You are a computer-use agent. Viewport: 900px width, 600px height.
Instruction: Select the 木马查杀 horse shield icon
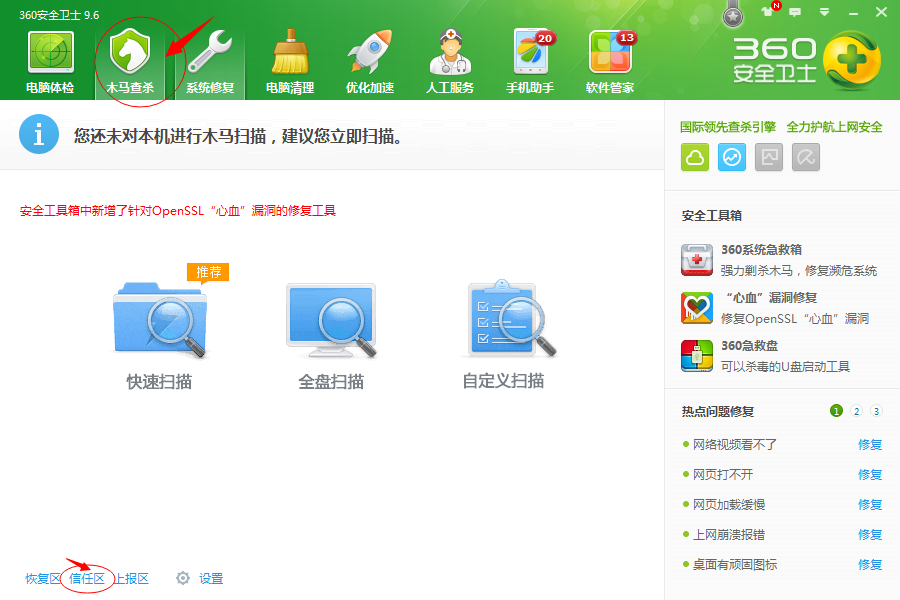point(130,55)
